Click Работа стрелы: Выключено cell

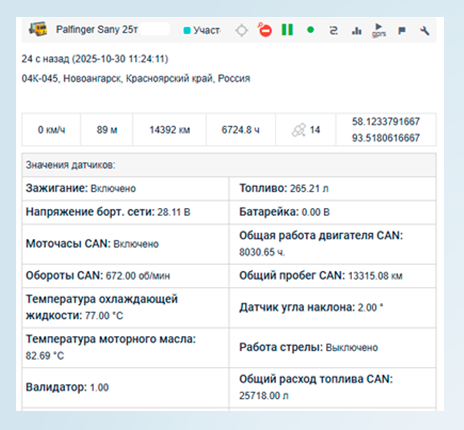tap(332, 347)
